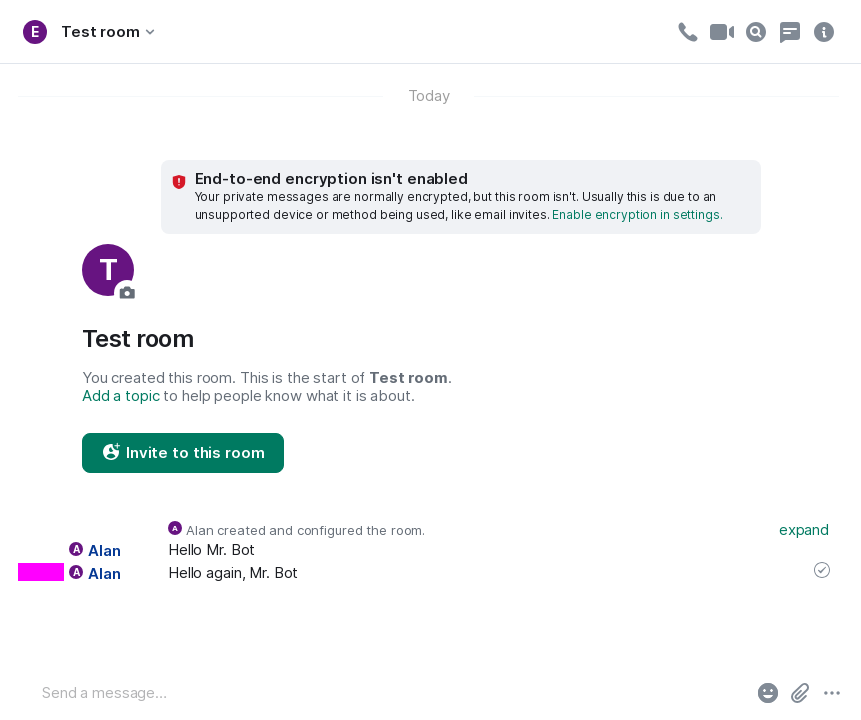Image resolution: width=861 pixels, height=720 pixels.
Task: Start a voice call
Action: point(687,32)
